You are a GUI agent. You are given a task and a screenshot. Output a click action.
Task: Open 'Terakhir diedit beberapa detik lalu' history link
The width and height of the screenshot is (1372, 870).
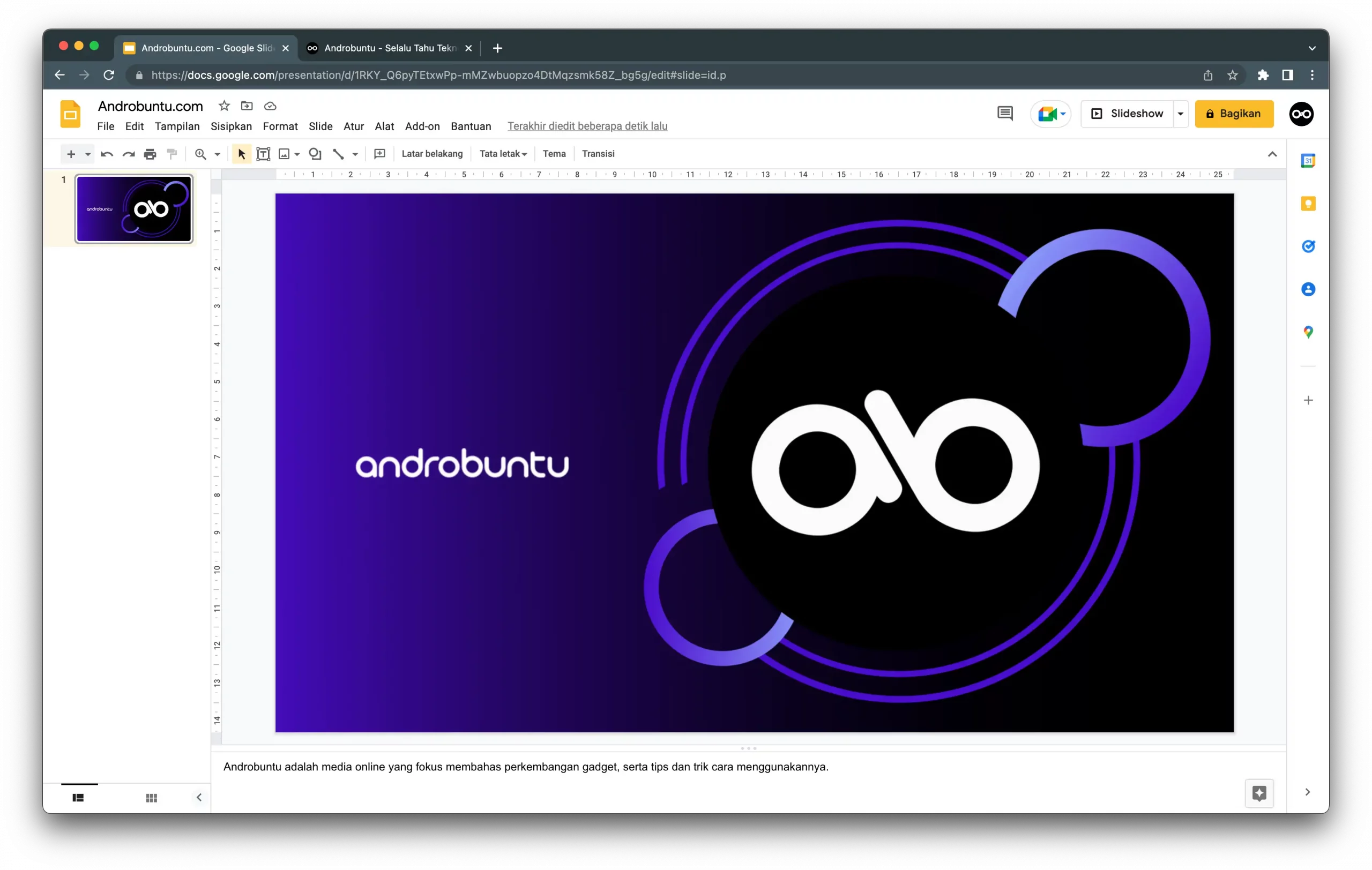pos(587,126)
